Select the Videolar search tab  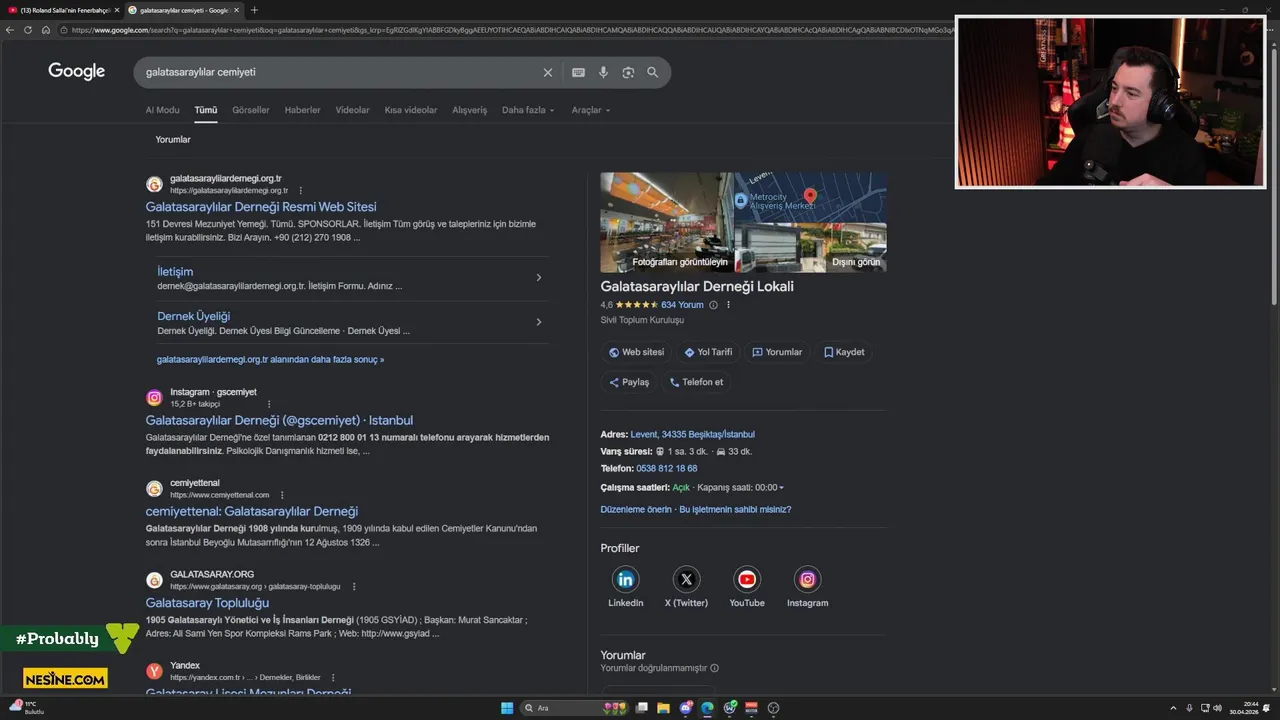352,110
